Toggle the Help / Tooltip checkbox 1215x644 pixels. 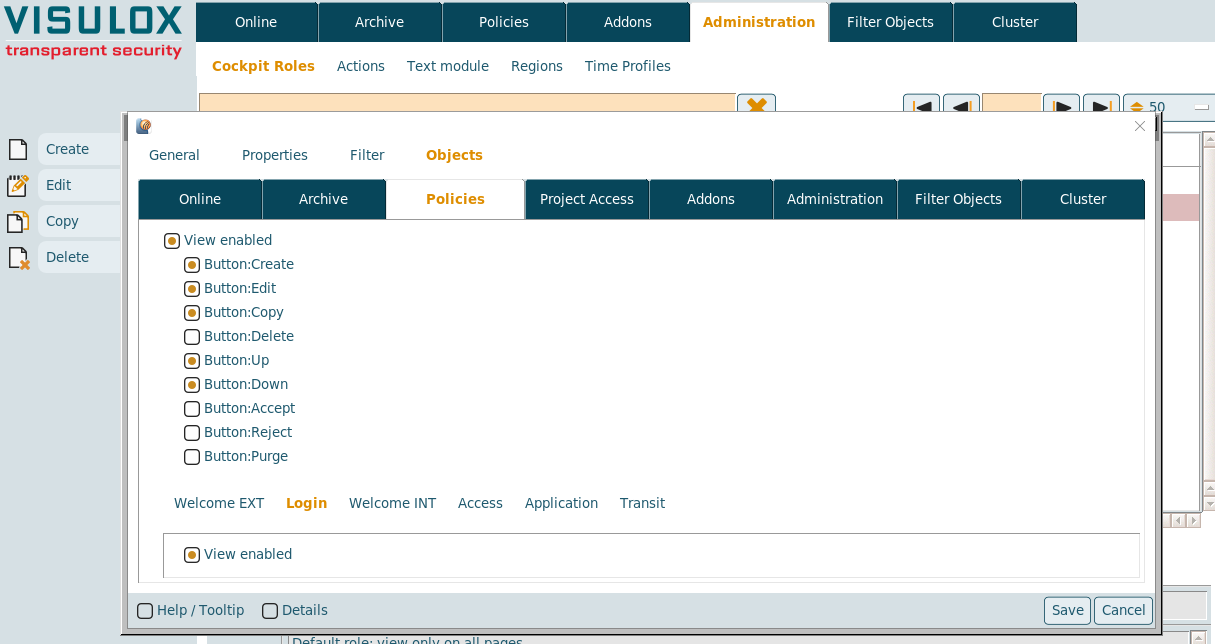coord(145,611)
